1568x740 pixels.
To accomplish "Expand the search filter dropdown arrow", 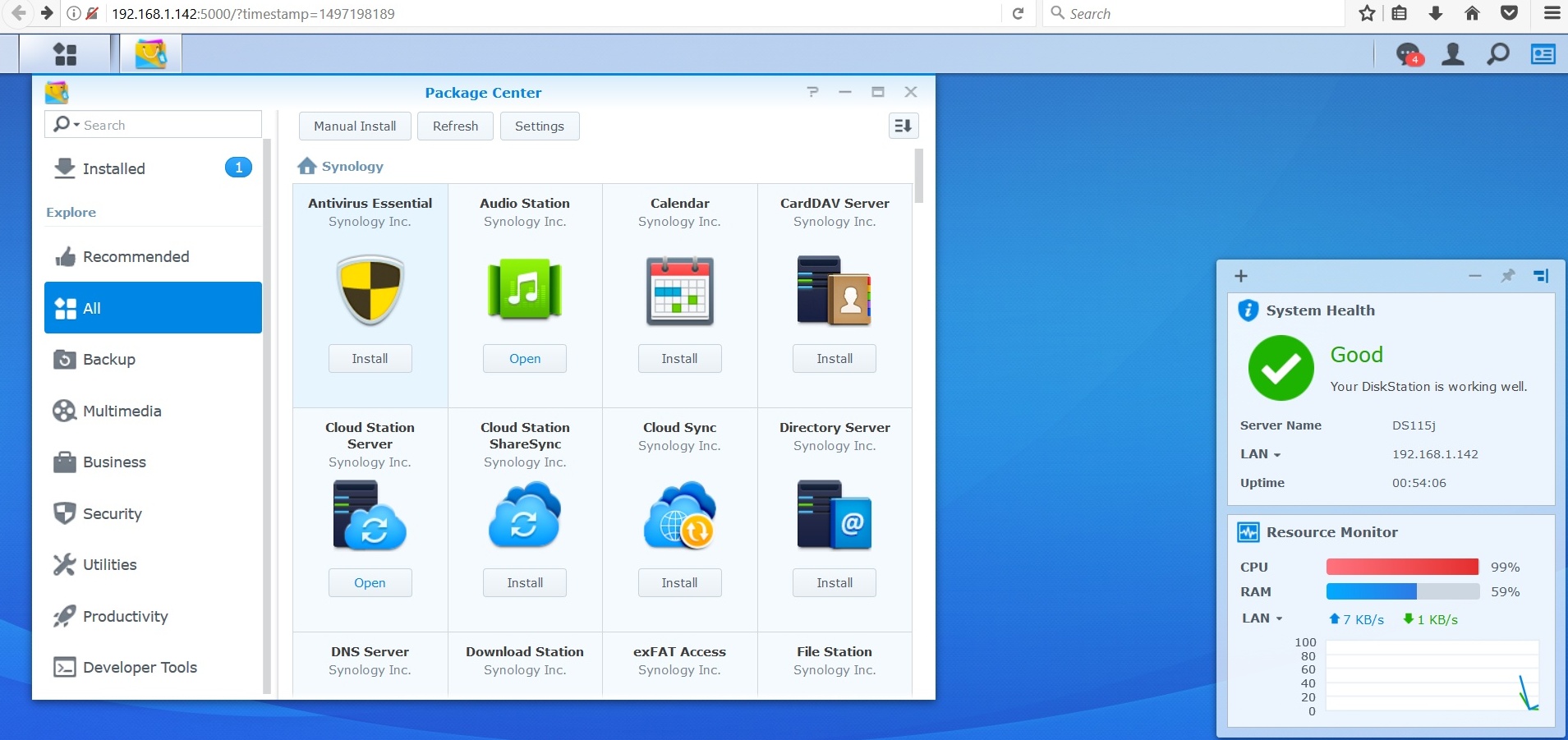I will [76, 126].
